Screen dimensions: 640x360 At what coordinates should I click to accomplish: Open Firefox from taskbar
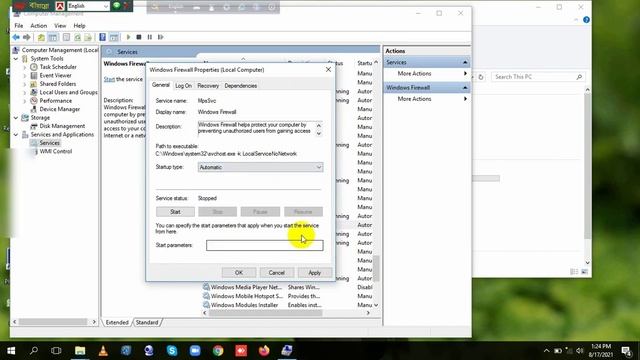264,351
